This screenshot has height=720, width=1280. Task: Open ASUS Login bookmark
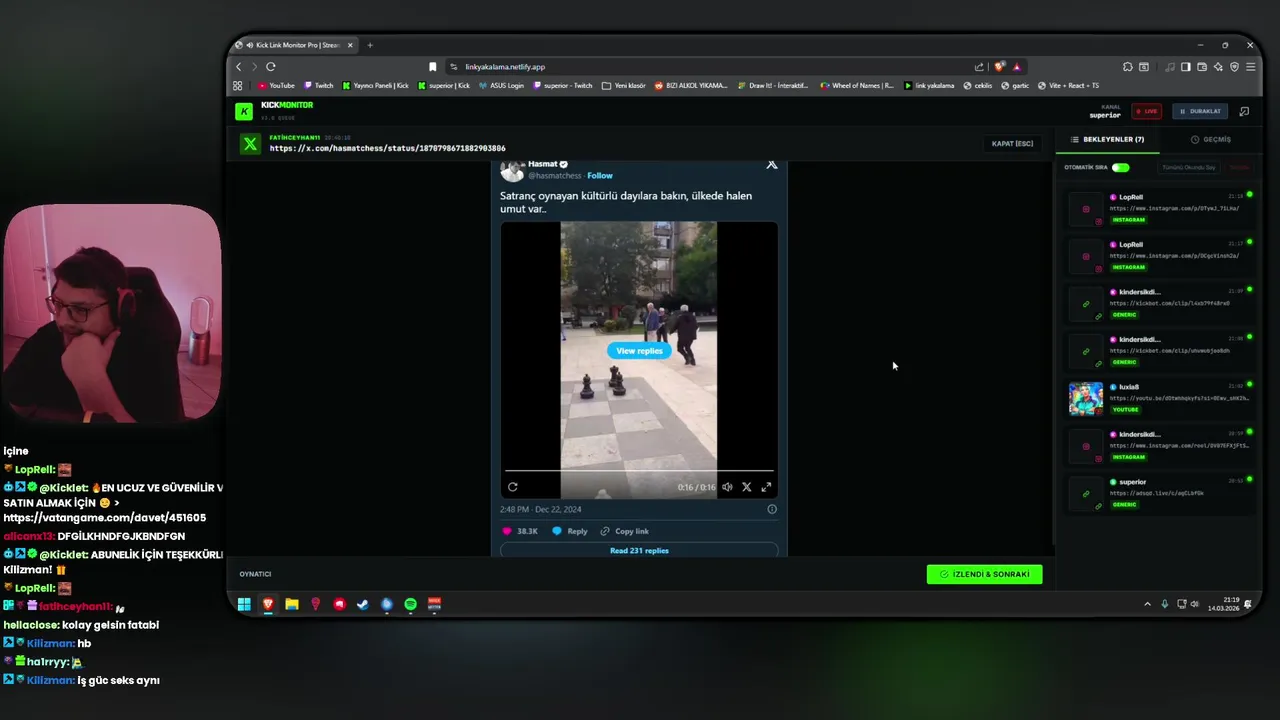(x=501, y=86)
